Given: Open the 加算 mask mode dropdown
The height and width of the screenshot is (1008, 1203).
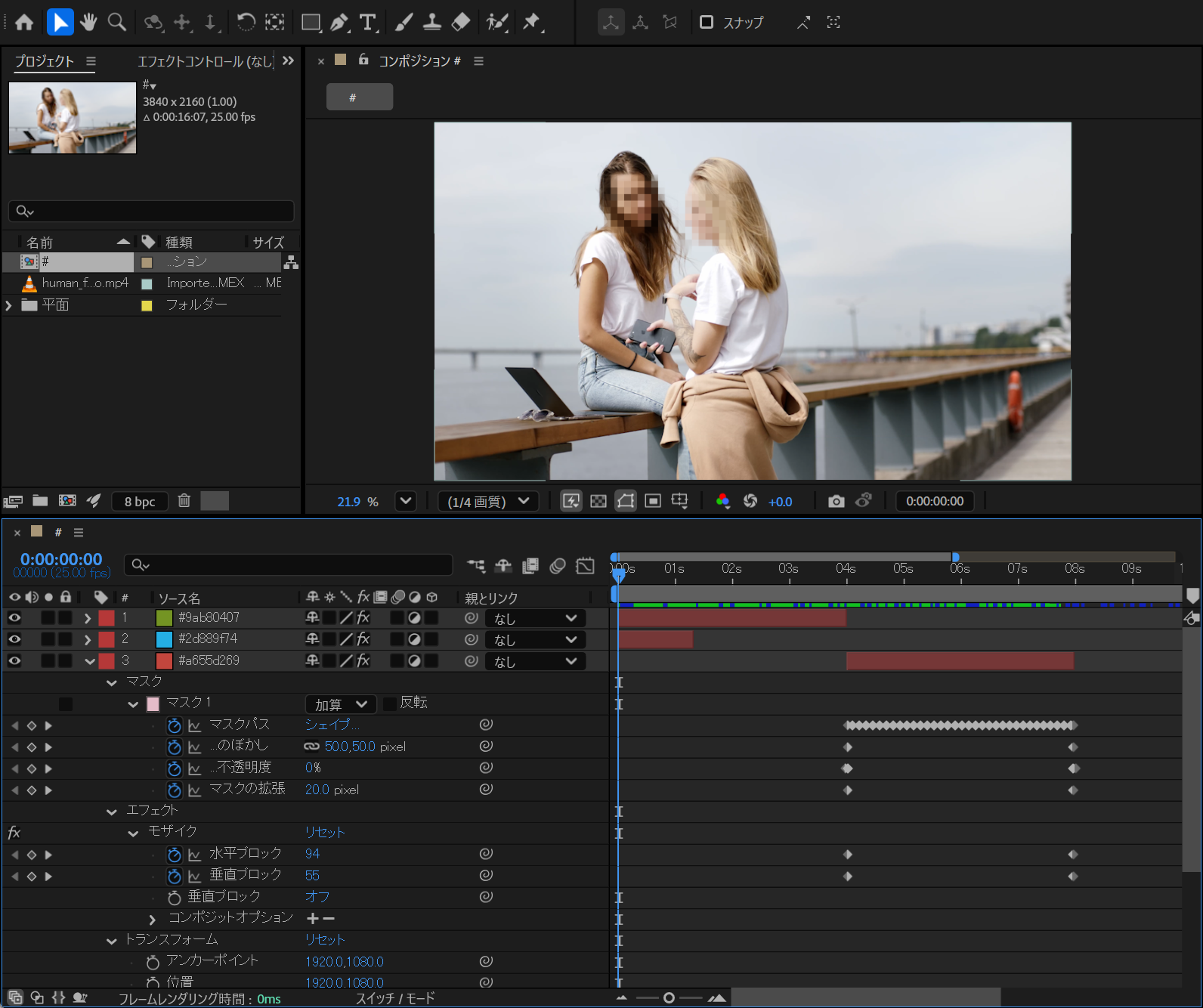Looking at the screenshot, I should tap(341, 704).
